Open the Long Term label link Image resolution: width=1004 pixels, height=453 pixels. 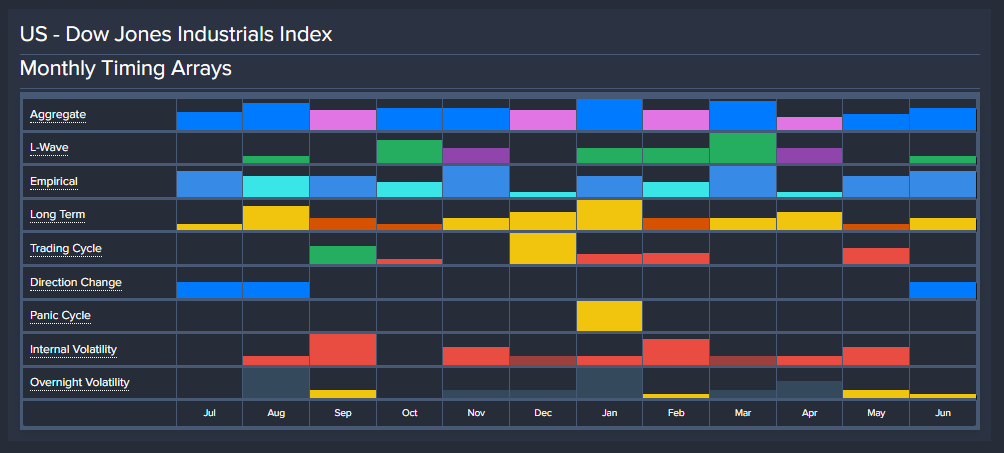(x=55, y=215)
